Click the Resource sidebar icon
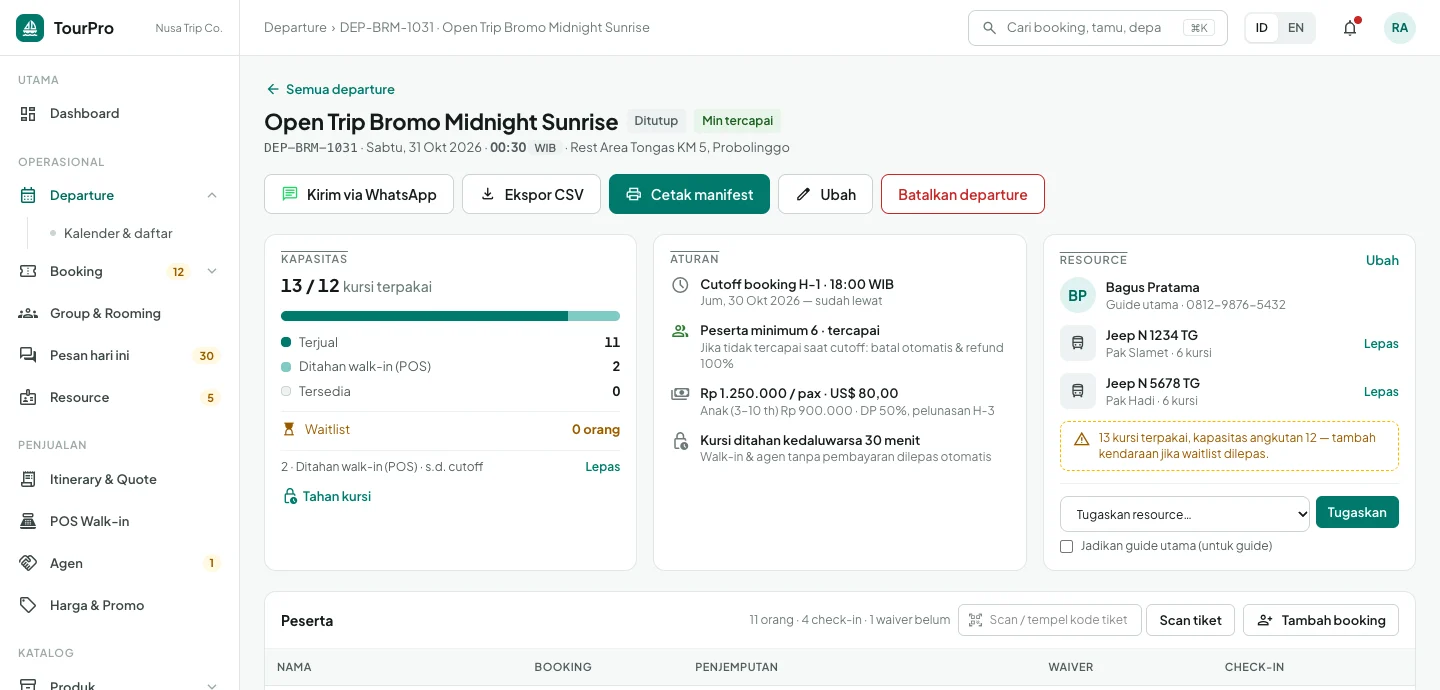Viewport: 1440px width, 690px height. (x=28, y=398)
